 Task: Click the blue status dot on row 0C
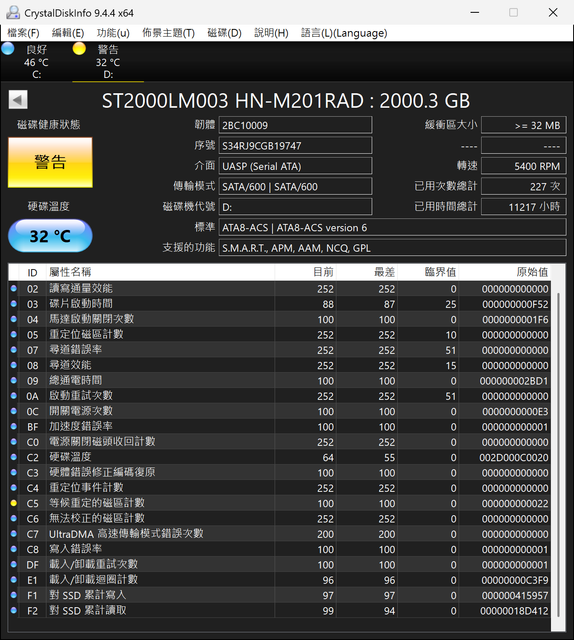(13, 411)
